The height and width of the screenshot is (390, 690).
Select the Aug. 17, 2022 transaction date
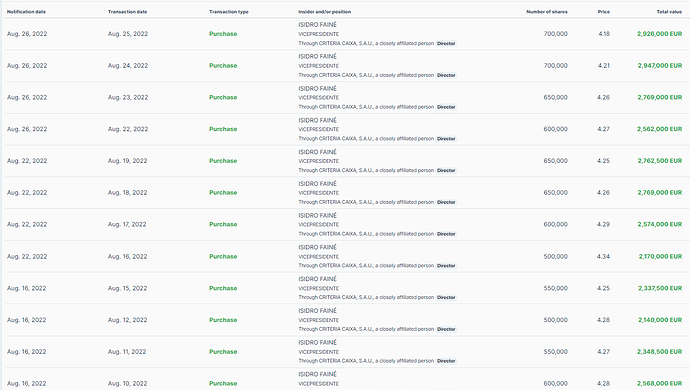(127, 224)
